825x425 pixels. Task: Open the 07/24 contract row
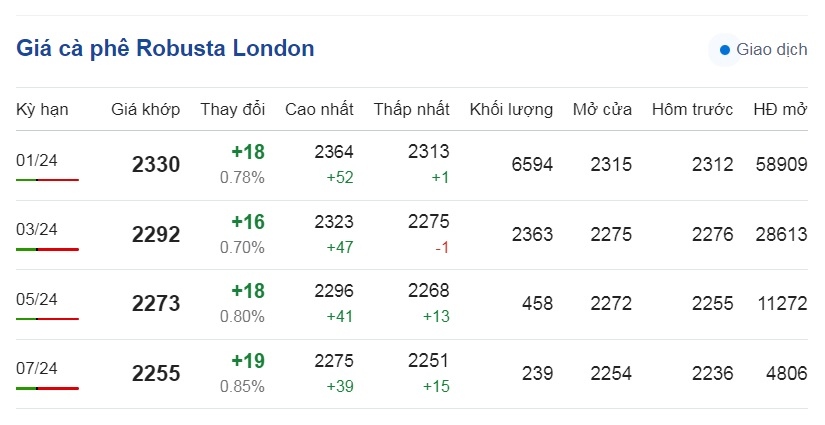pyautogui.click(x=412, y=373)
